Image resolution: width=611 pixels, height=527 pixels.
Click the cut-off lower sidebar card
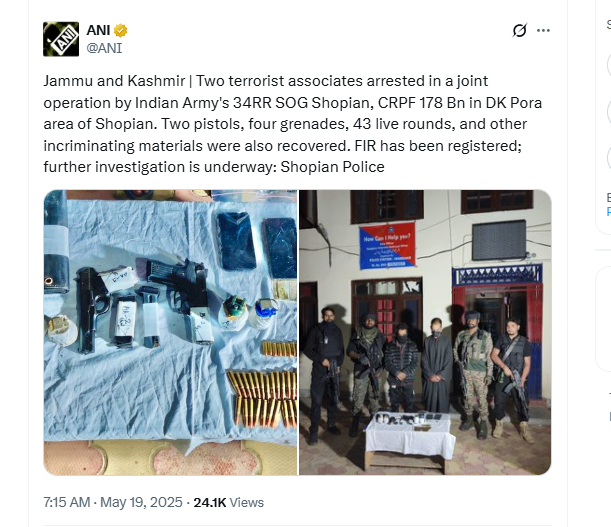[603, 319]
